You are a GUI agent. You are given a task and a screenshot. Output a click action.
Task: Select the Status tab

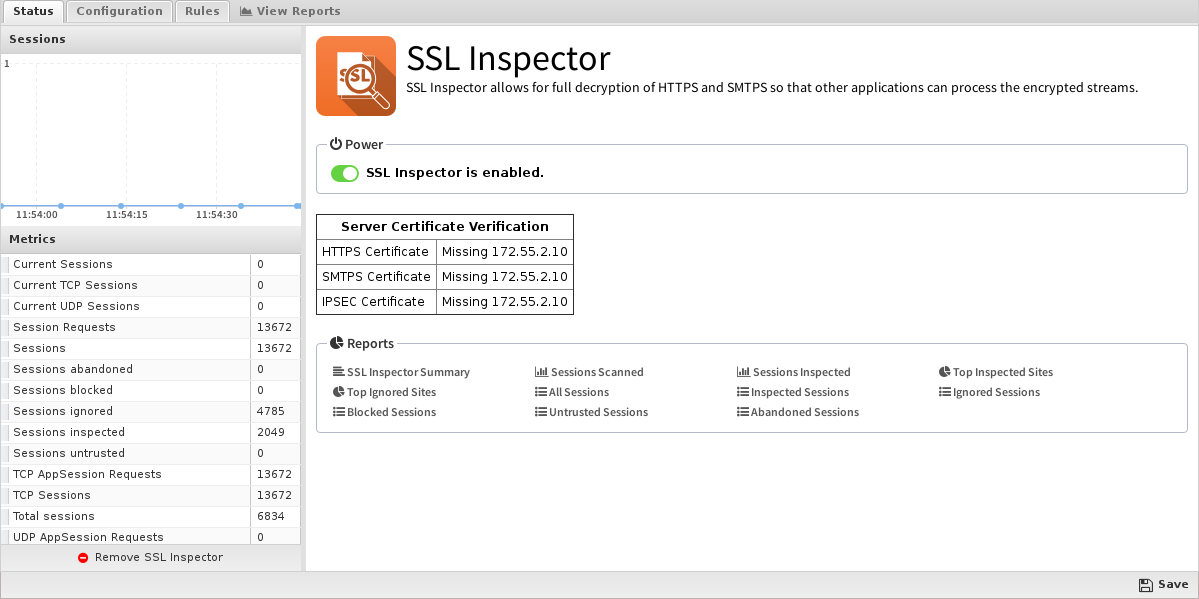pos(33,11)
